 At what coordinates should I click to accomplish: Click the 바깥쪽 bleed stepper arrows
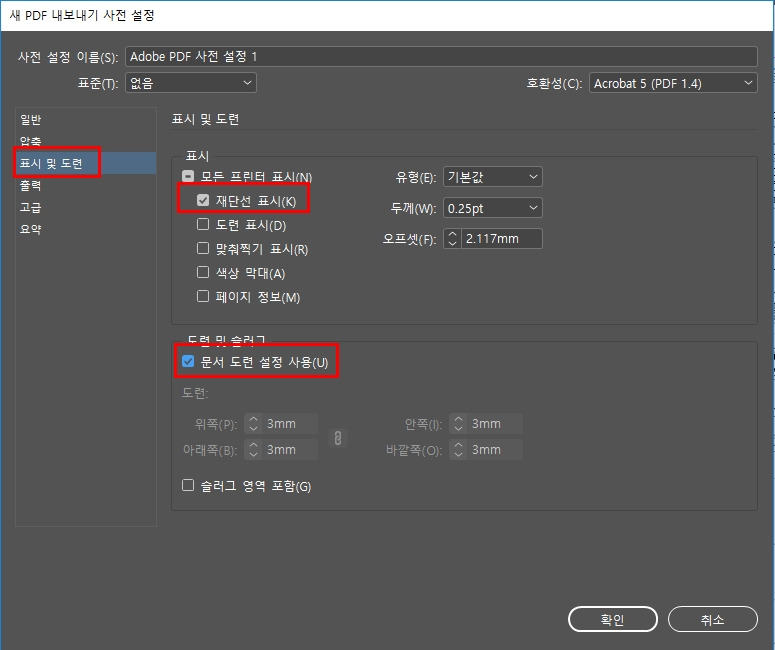pyautogui.click(x=458, y=450)
